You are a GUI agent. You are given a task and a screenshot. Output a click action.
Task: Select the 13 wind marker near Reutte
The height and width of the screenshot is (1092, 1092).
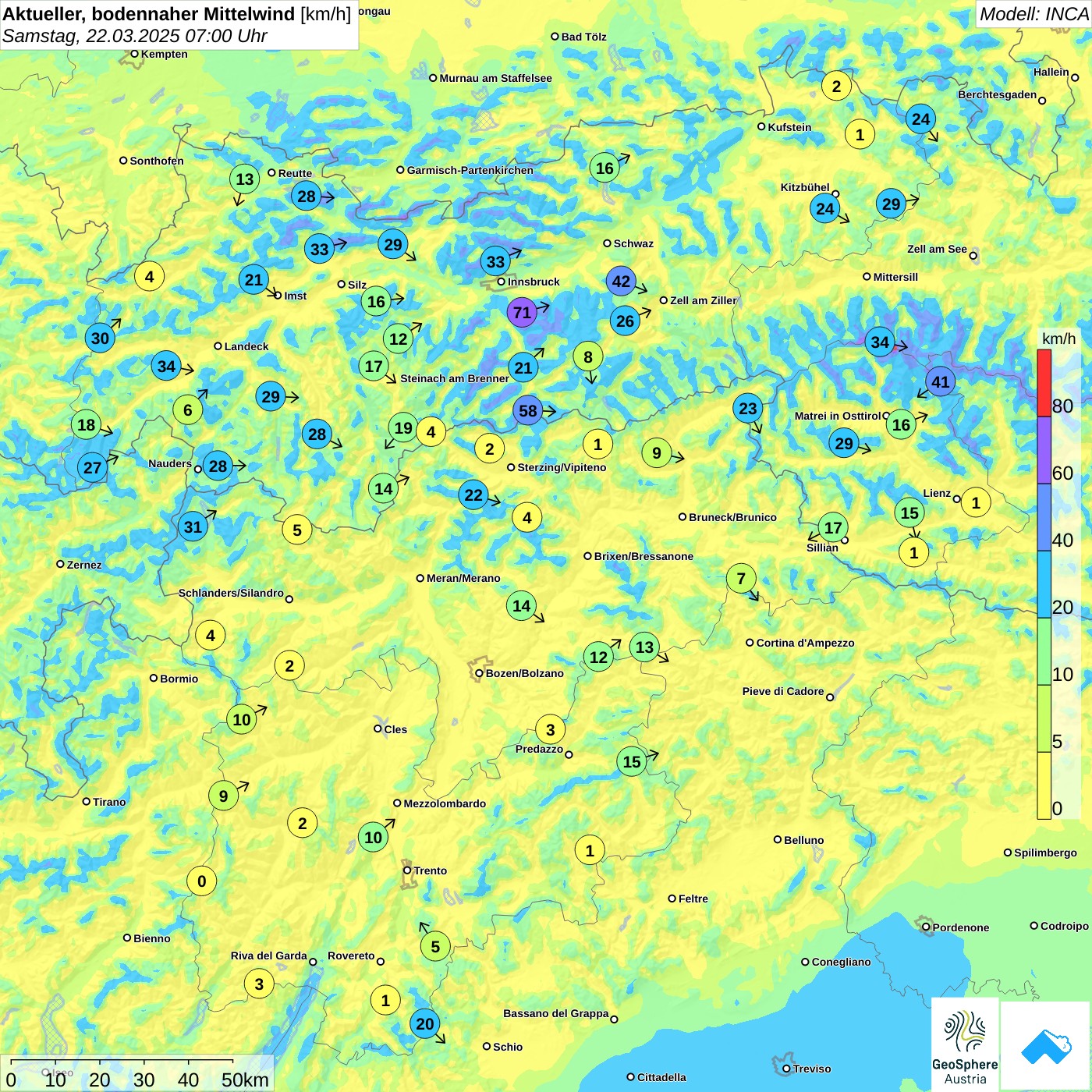click(245, 179)
